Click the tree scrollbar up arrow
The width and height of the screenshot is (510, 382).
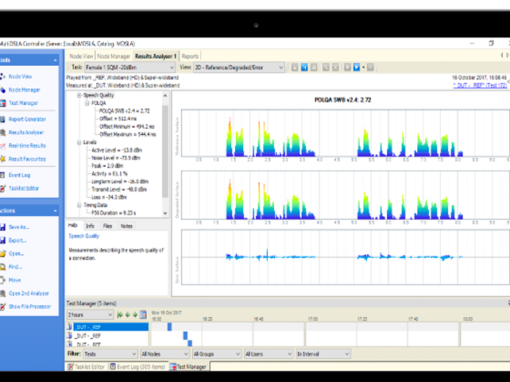[x=165, y=96]
